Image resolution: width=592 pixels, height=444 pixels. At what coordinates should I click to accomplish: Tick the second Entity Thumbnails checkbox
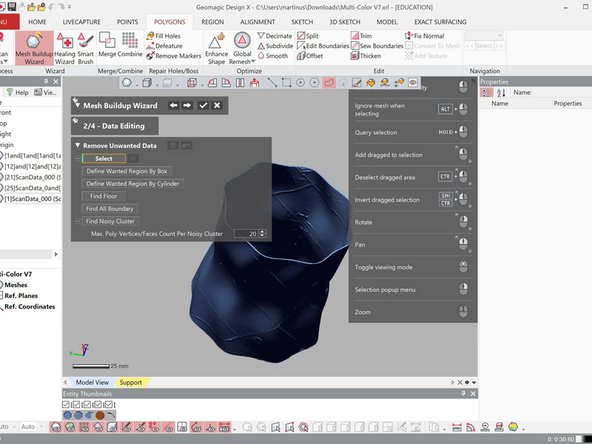click(x=76, y=404)
